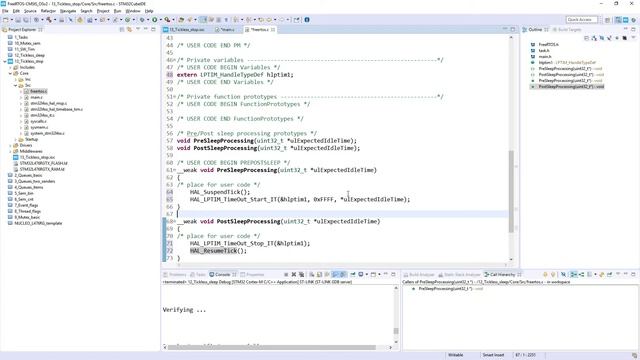Switch to the Build Analyzer tab
Image resolution: width=640 pixels, height=360 pixels.
coord(419,275)
